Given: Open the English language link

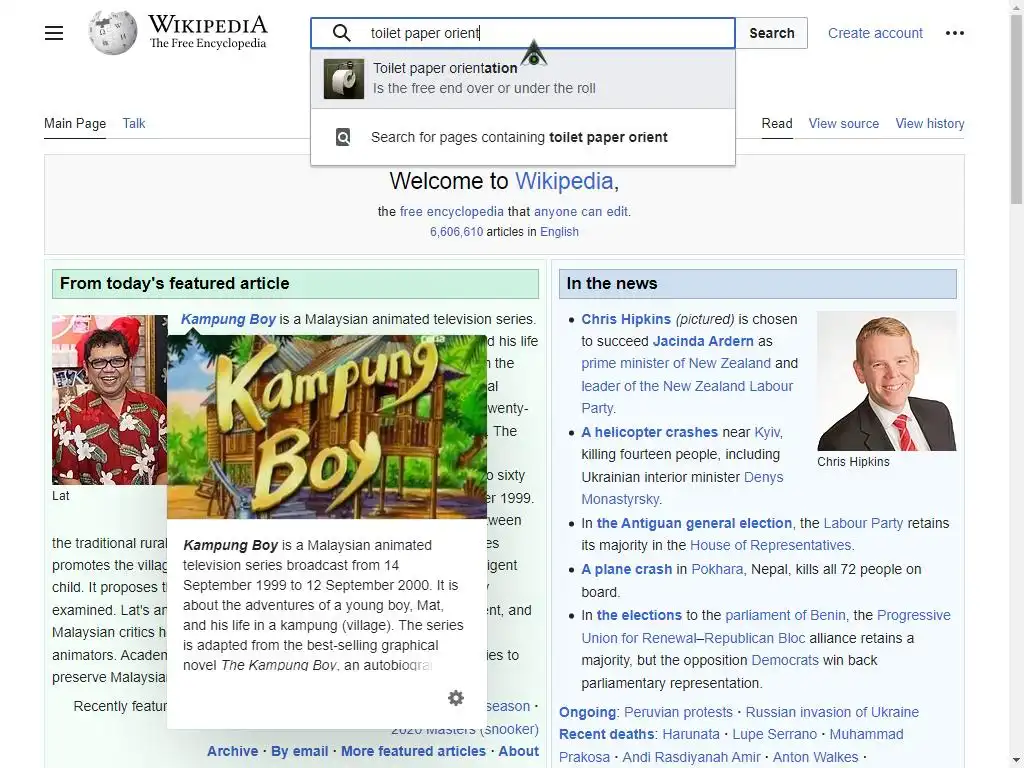Looking at the screenshot, I should click(x=559, y=232).
